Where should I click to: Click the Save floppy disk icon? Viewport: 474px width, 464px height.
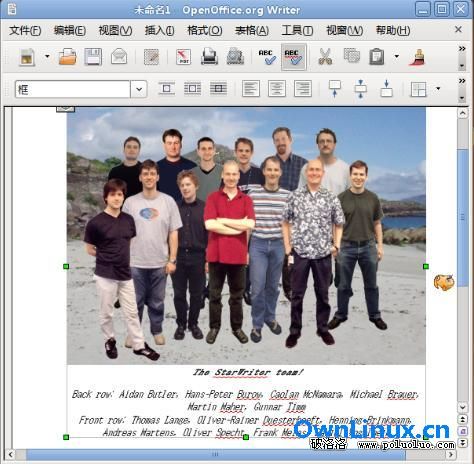tap(93, 57)
